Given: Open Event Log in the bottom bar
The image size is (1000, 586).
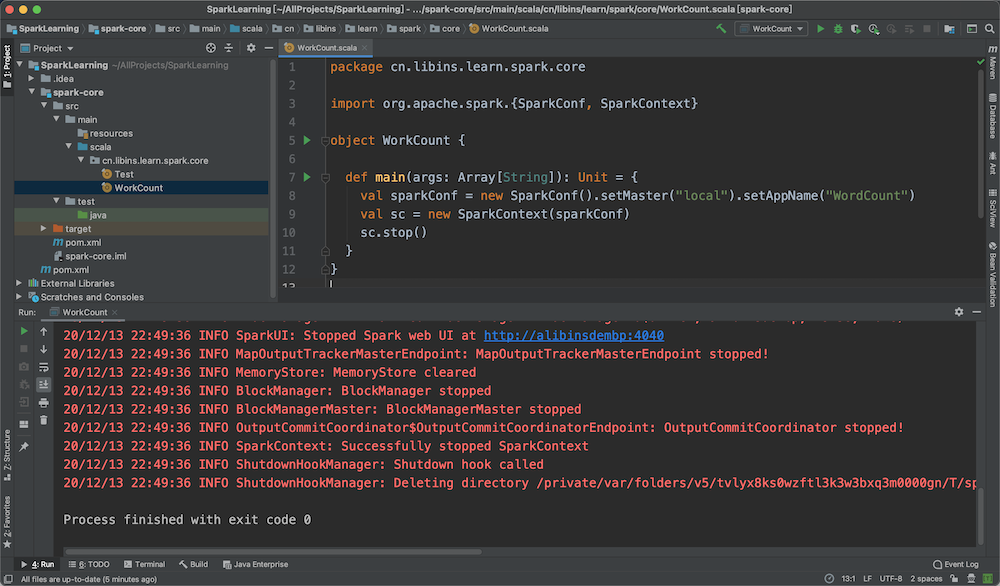Looking at the screenshot, I should (955, 564).
